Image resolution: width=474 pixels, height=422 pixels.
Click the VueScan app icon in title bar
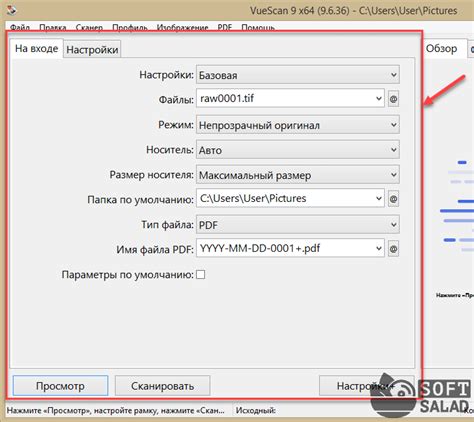(12, 10)
